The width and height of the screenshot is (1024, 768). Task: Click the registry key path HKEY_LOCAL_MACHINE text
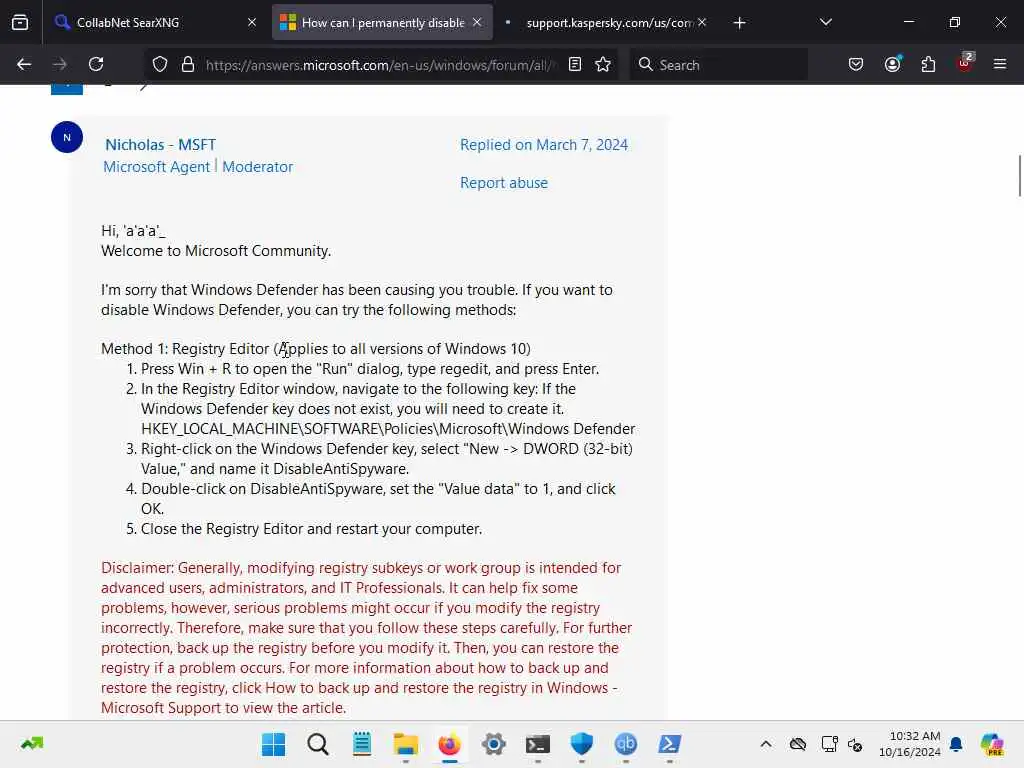pos(388,428)
